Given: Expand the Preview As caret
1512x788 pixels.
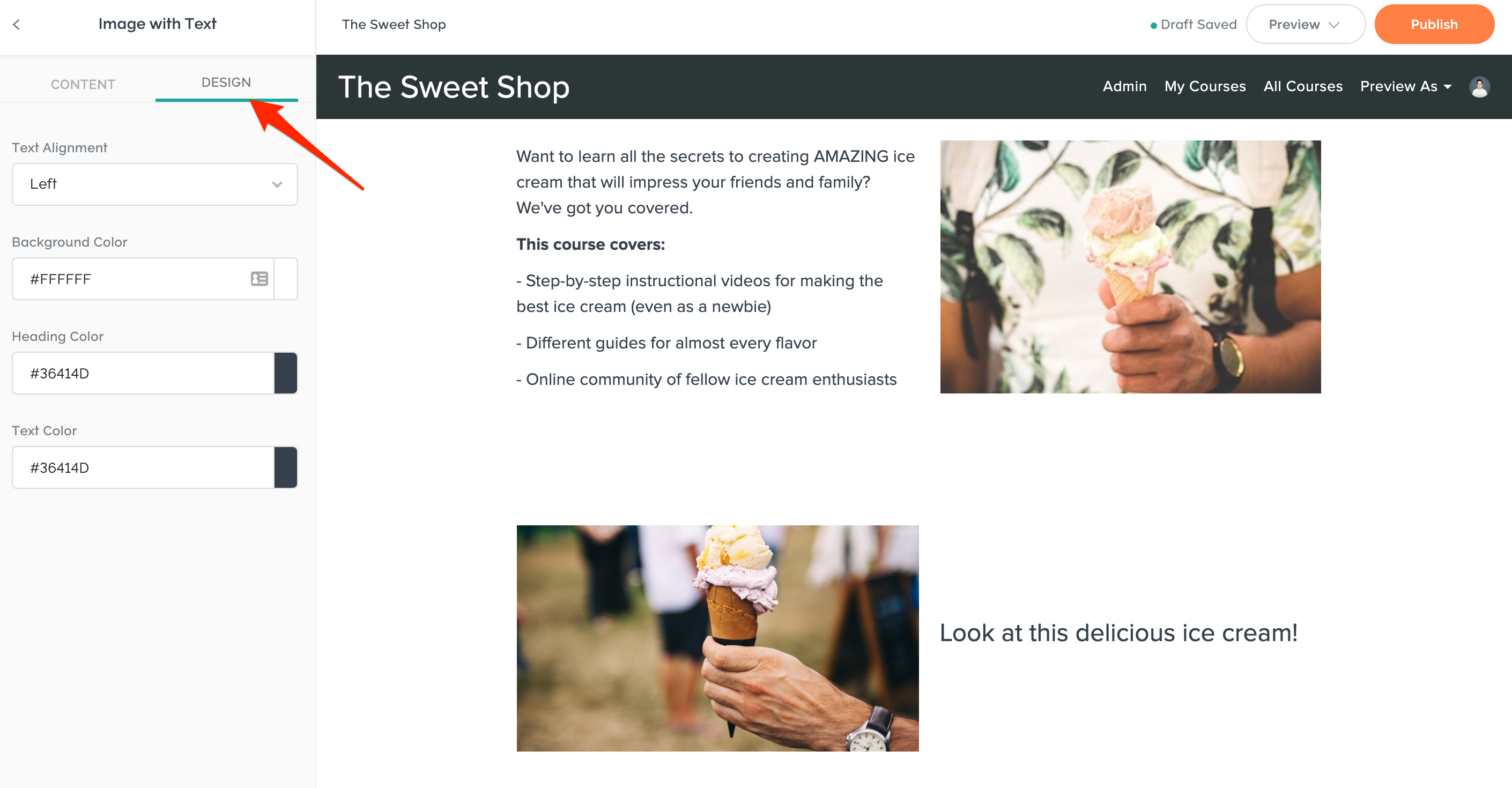Looking at the screenshot, I should point(1448,87).
